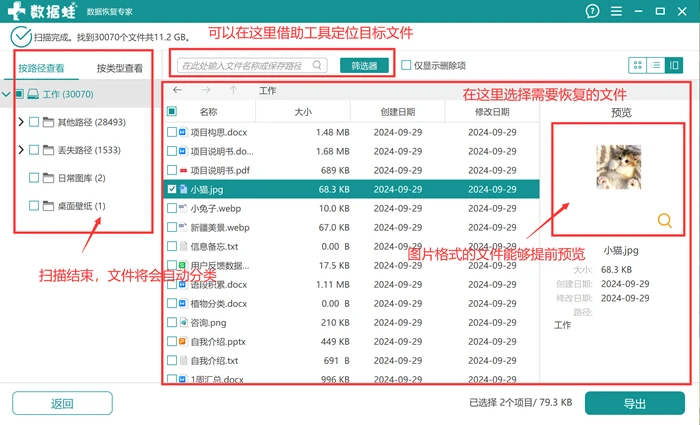Select the 按路径查看 tab

41,68
